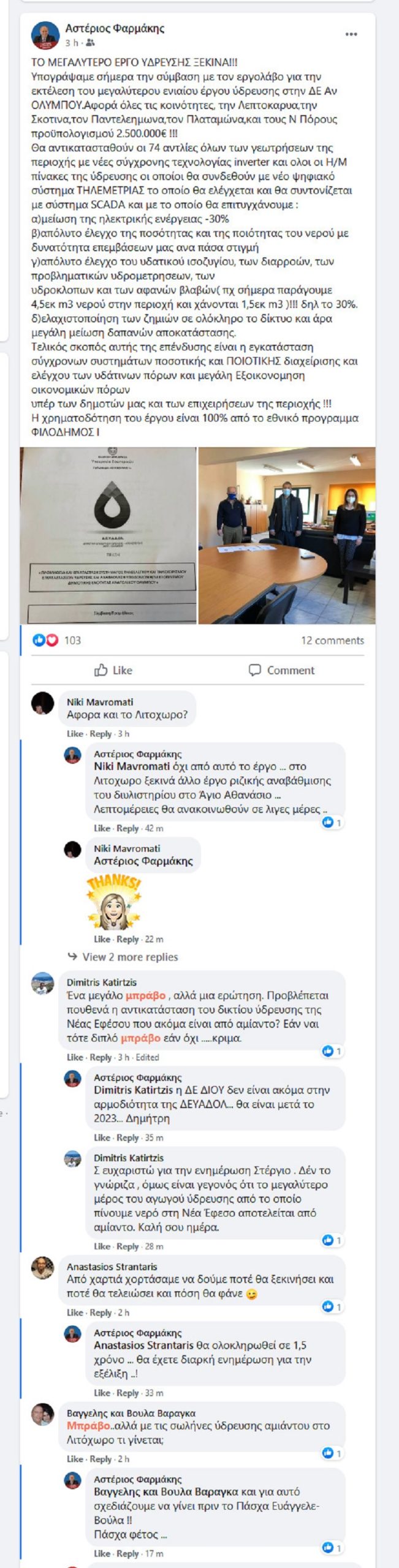Open post options three-dot menu
The height and width of the screenshot is (1568, 399).
coord(351,34)
